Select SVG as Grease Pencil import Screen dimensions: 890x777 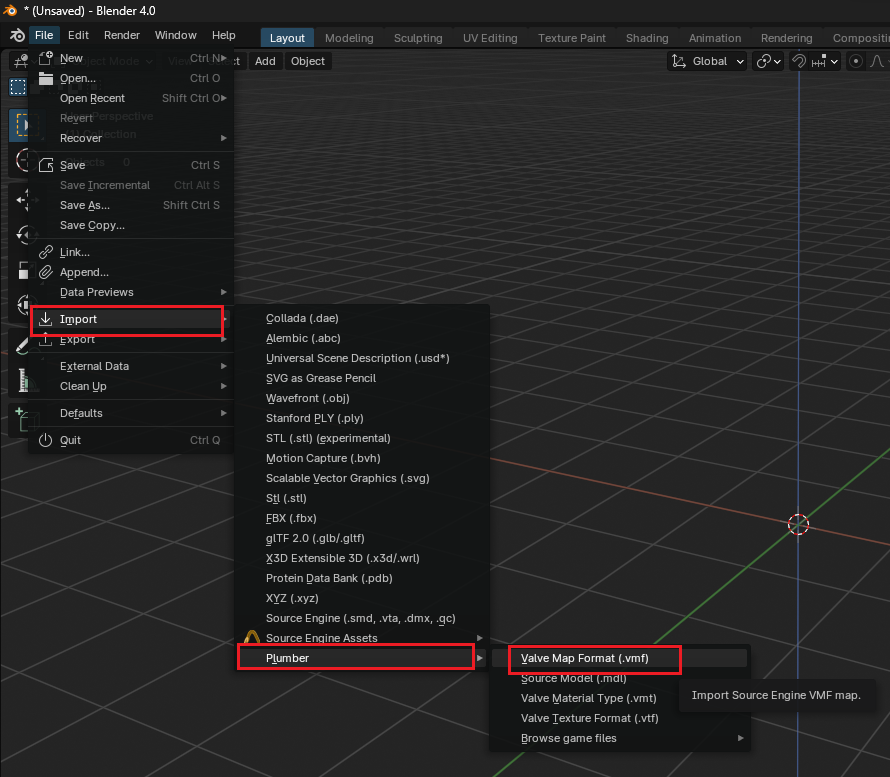click(x=362, y=378)
